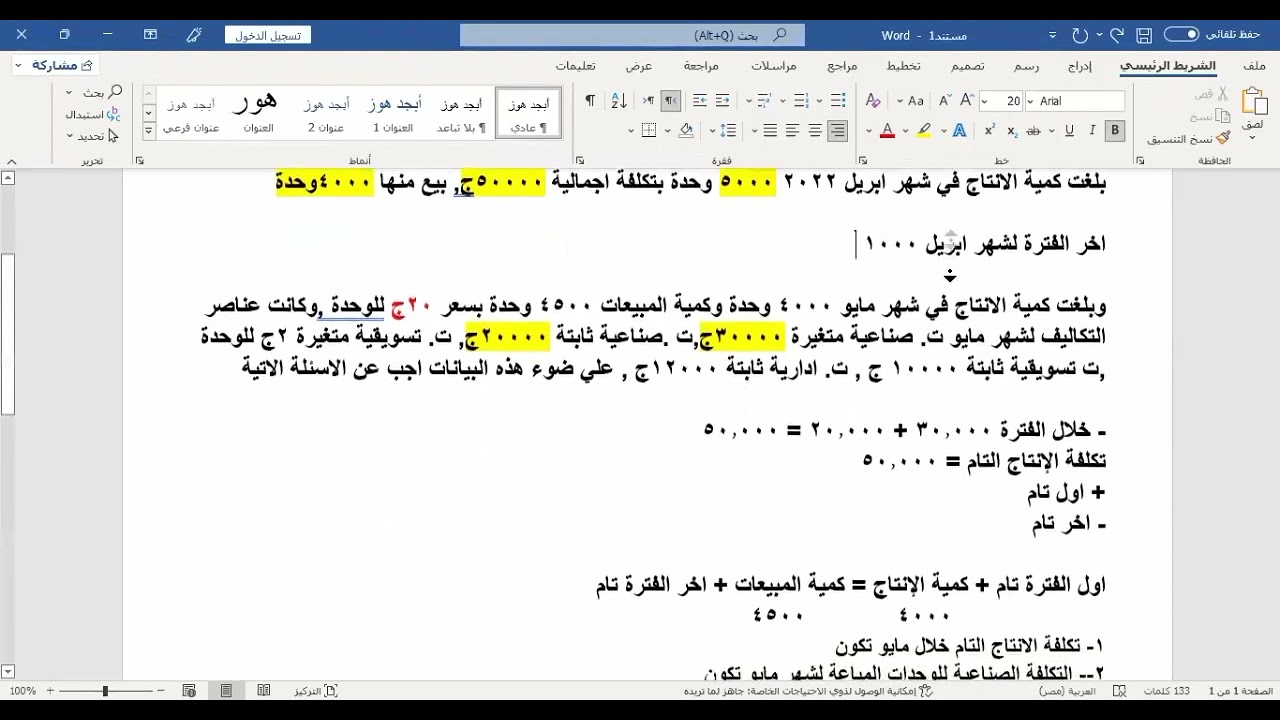Screen dimensions: 1280x720
Task: Apply the red font color
Action: 886,130
